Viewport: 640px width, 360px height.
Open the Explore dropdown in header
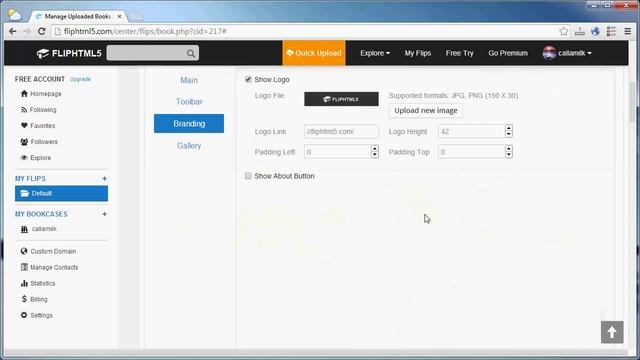pos(375,53)
